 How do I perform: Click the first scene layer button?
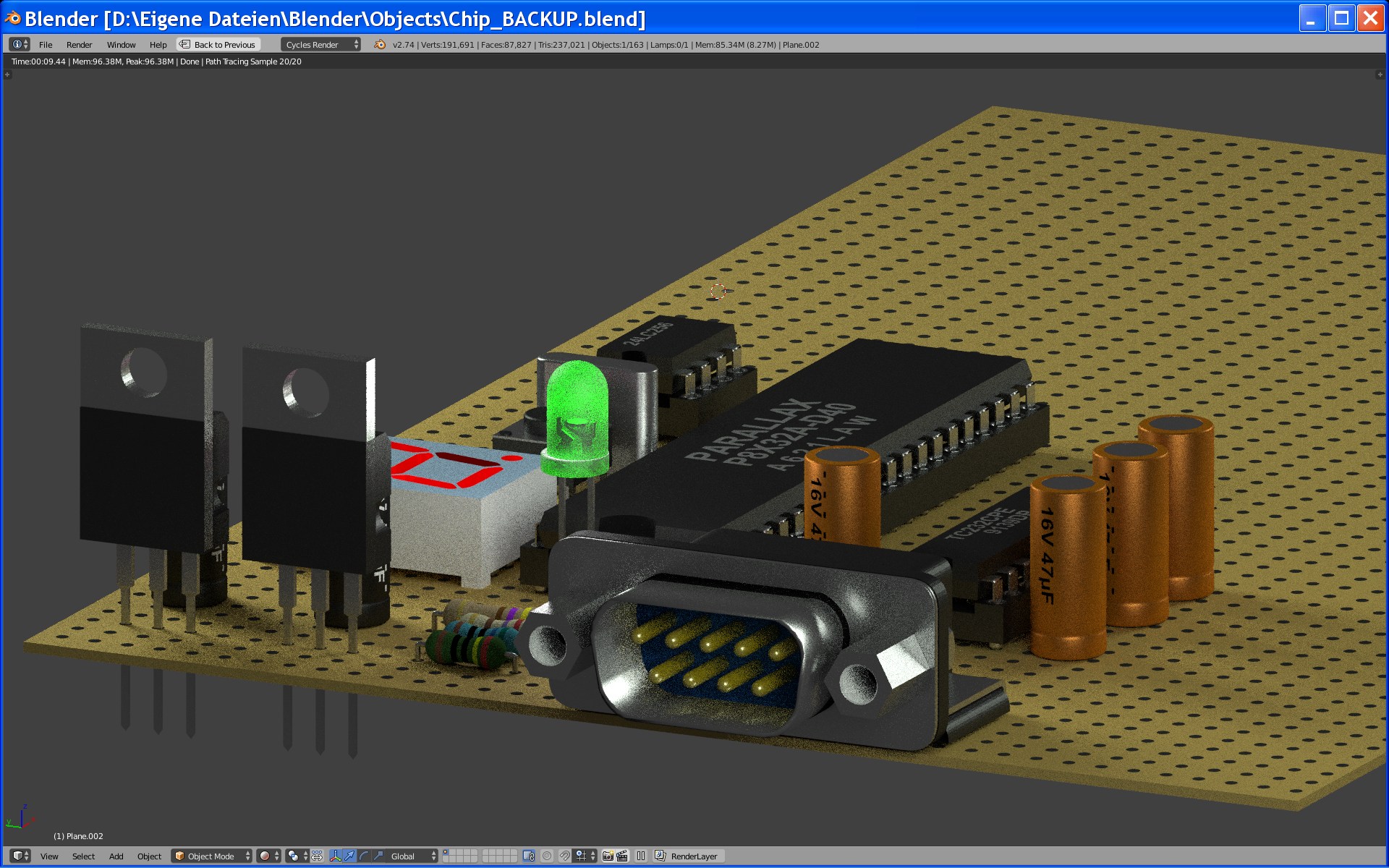coord(446,852)
